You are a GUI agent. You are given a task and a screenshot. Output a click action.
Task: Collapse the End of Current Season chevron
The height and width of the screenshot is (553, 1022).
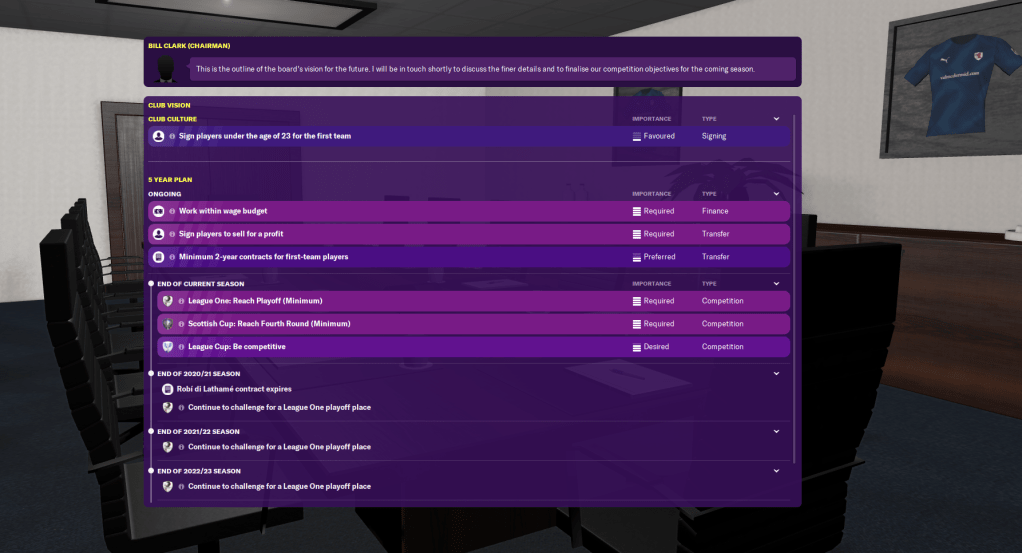pos(776,284)
